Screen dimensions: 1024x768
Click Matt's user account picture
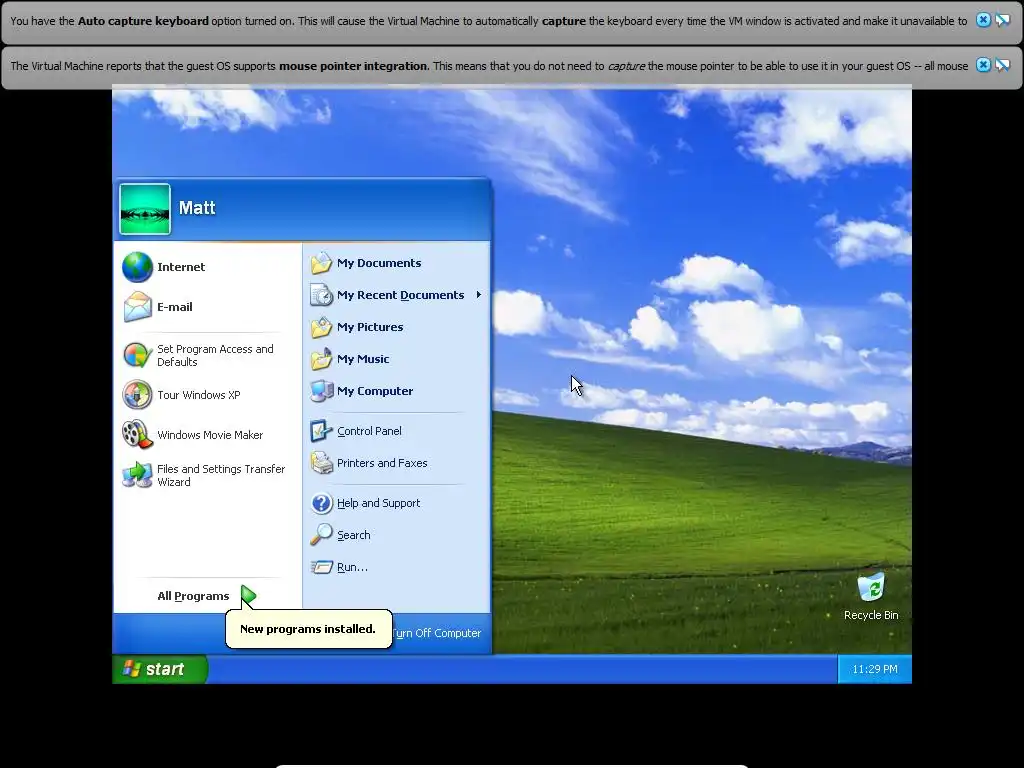[145, 209]
